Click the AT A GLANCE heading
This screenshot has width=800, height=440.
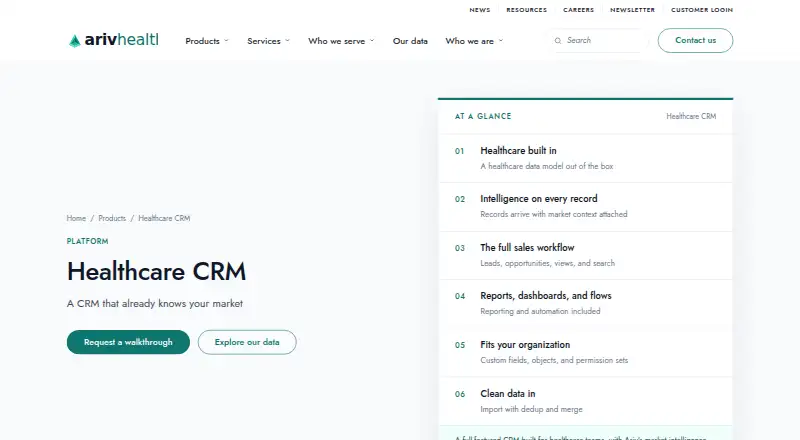(483, 116)
